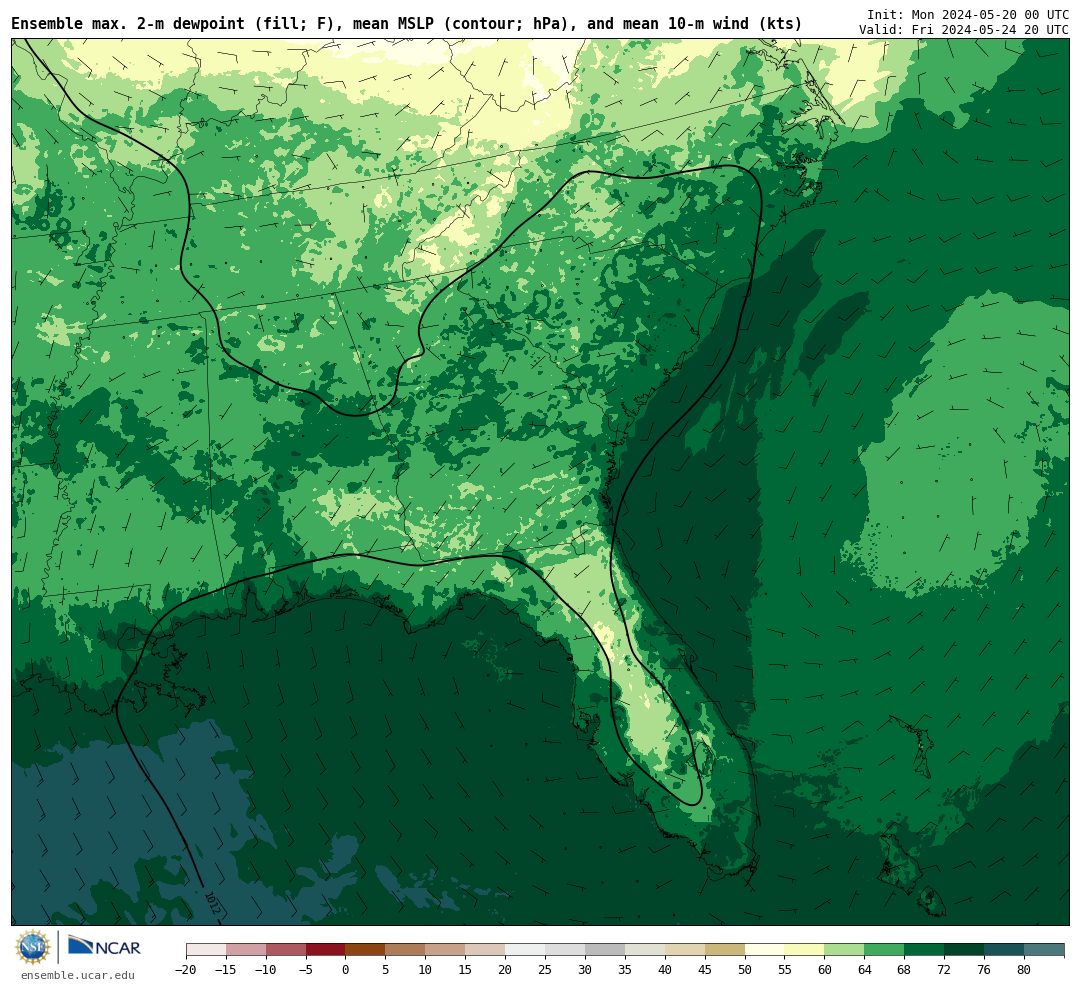Pick the pale beige 15 to 20 swatch
Image resolution: width=1080 pixels, height=988 pixels.
486,950
